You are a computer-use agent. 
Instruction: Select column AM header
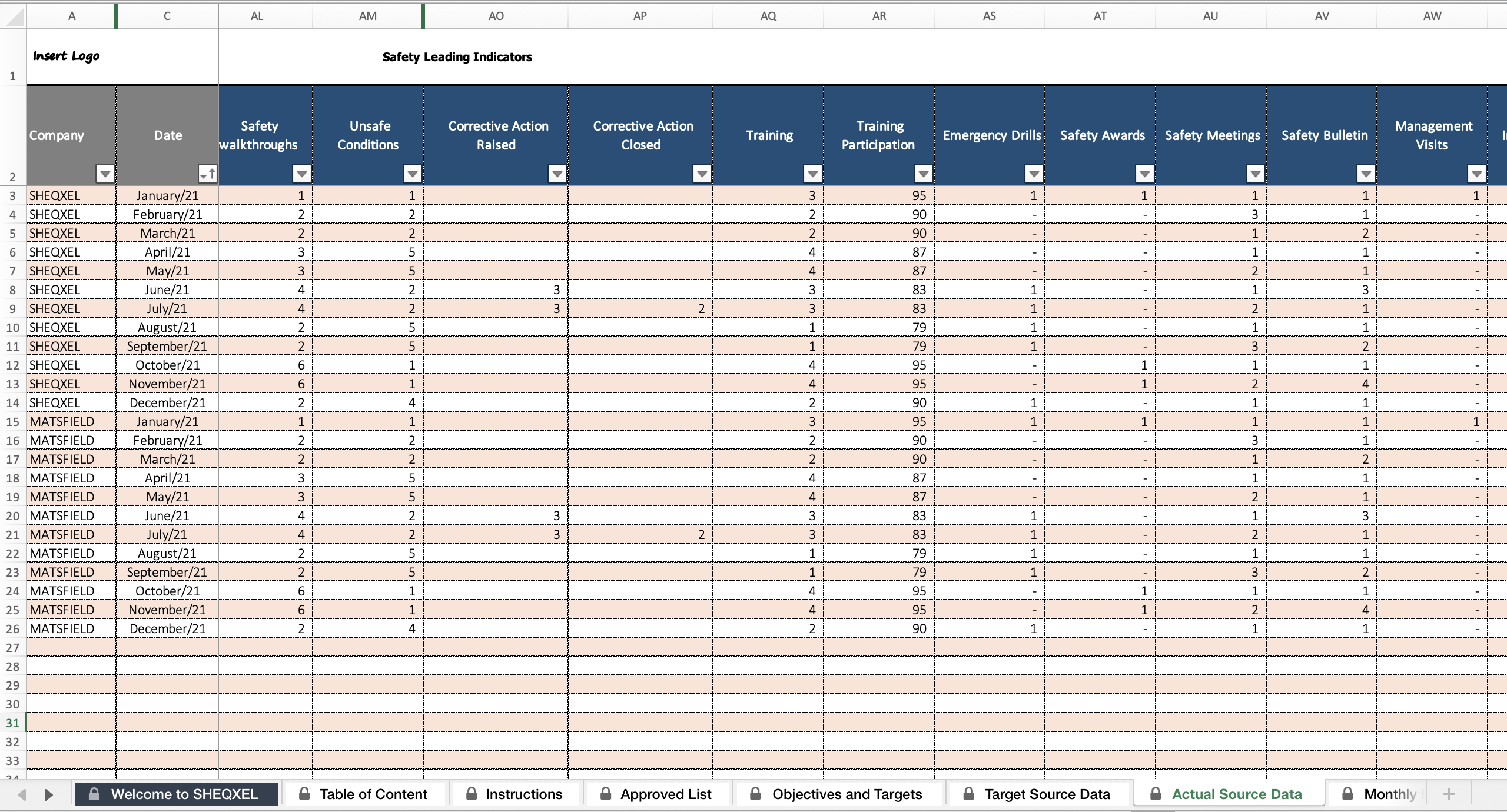pos(368,16)
